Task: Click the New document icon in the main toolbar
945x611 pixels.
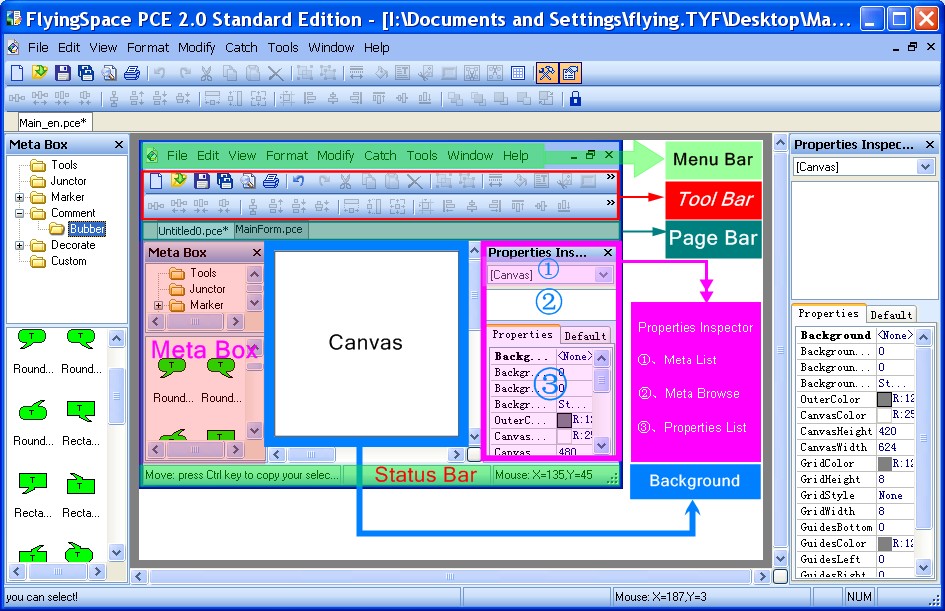Action: tap(17, 74)
